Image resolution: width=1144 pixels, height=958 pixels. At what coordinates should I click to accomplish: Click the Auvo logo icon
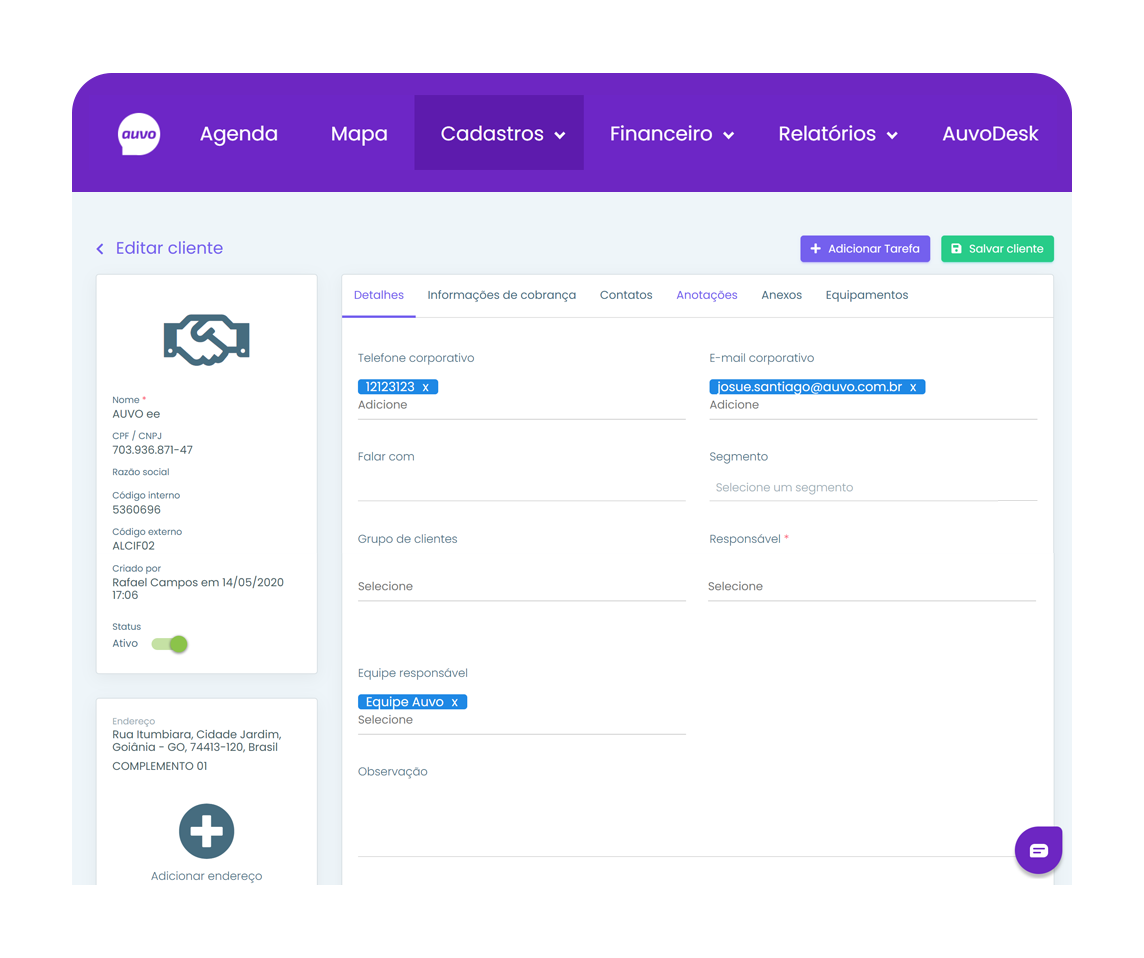point(139,134)
